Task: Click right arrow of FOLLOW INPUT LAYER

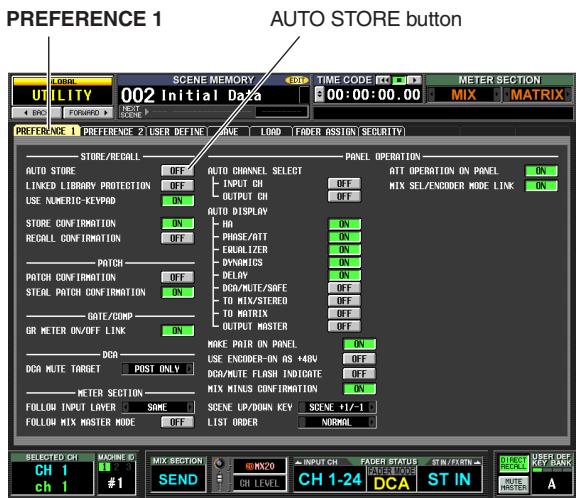Action: coord(190,407)
